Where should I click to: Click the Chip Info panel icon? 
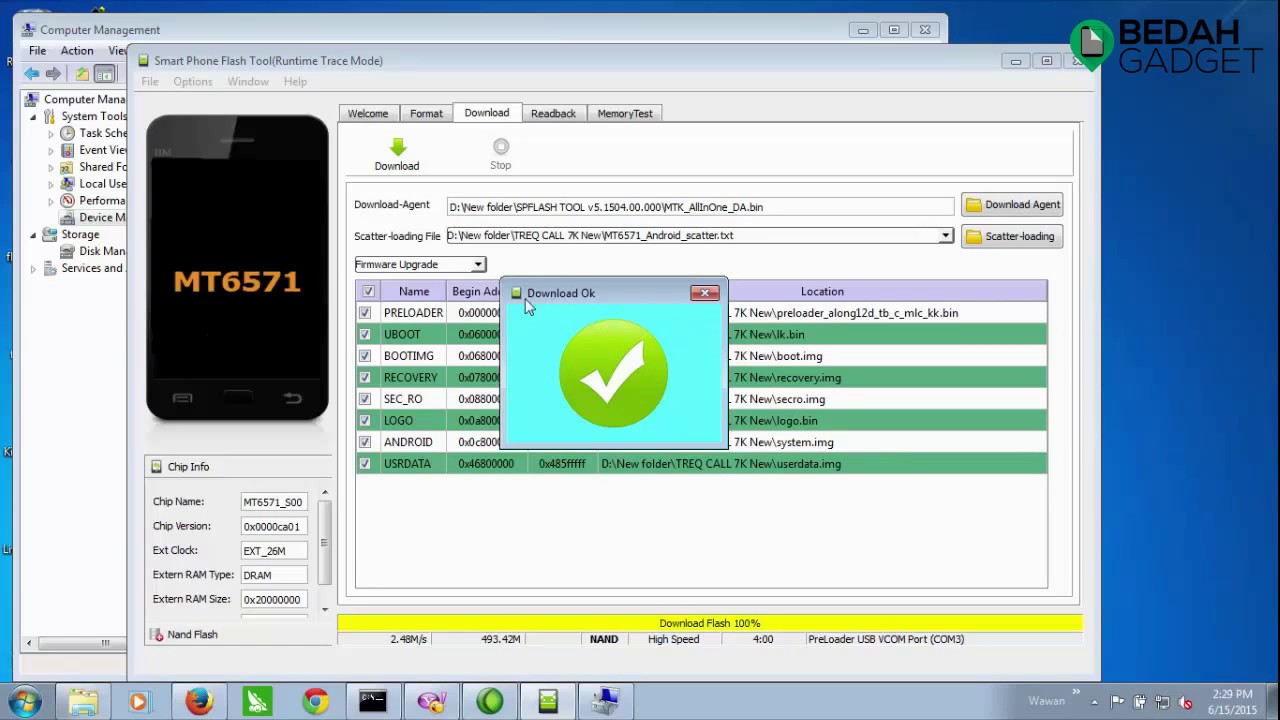[x=156, y=466]
